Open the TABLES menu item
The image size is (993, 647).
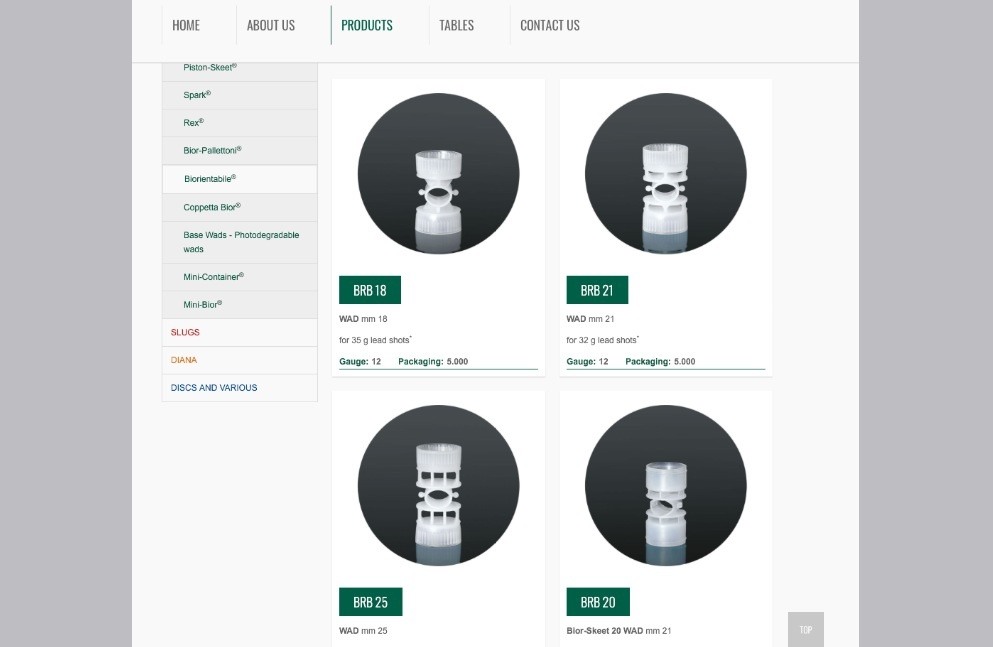click(x=456, y=25)
